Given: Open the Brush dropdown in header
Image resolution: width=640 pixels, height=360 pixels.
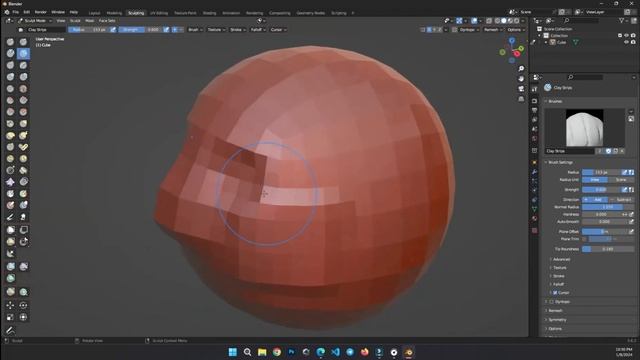Looking at the screenshot, I should click(195, 30).
